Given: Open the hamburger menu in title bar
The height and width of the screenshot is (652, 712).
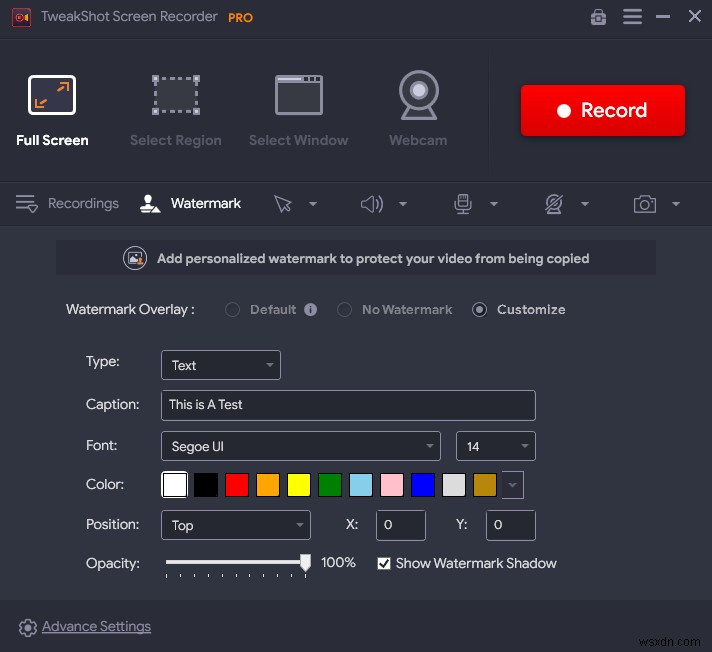Looking at the screenshot, I should coord(632,17).
